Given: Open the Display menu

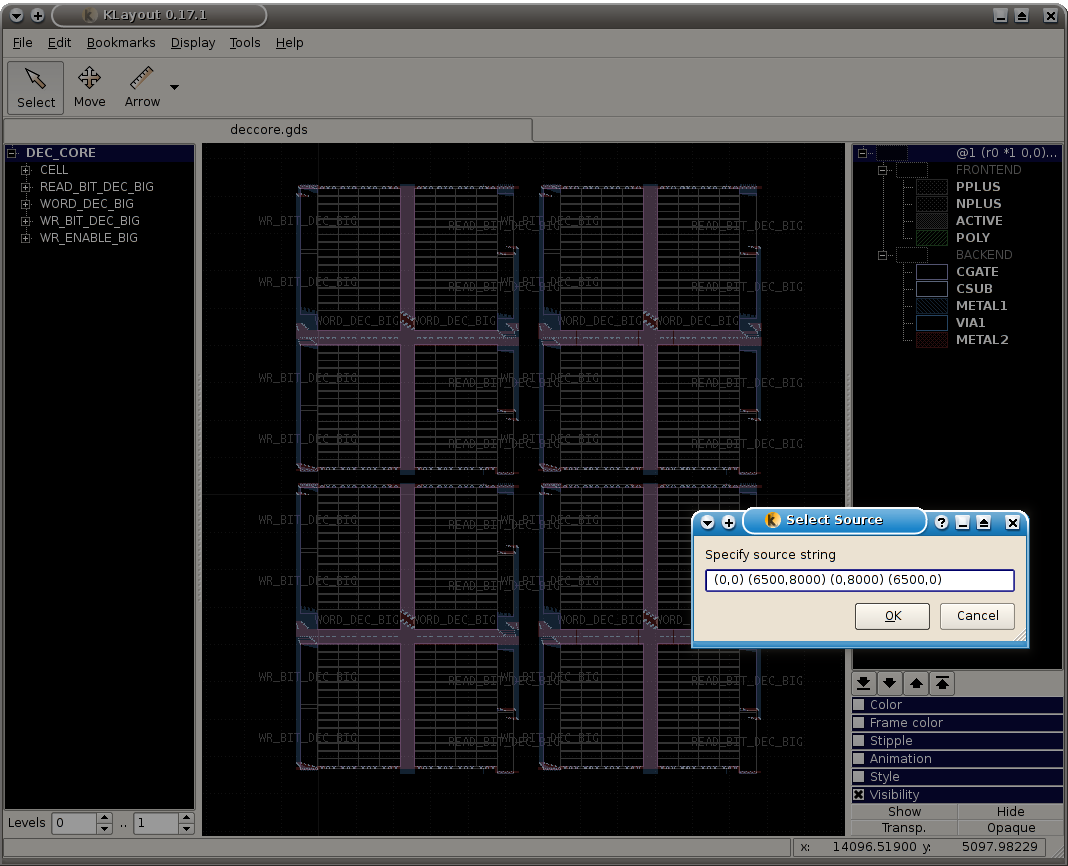Looking at the screenshot, I should (192, 43).
